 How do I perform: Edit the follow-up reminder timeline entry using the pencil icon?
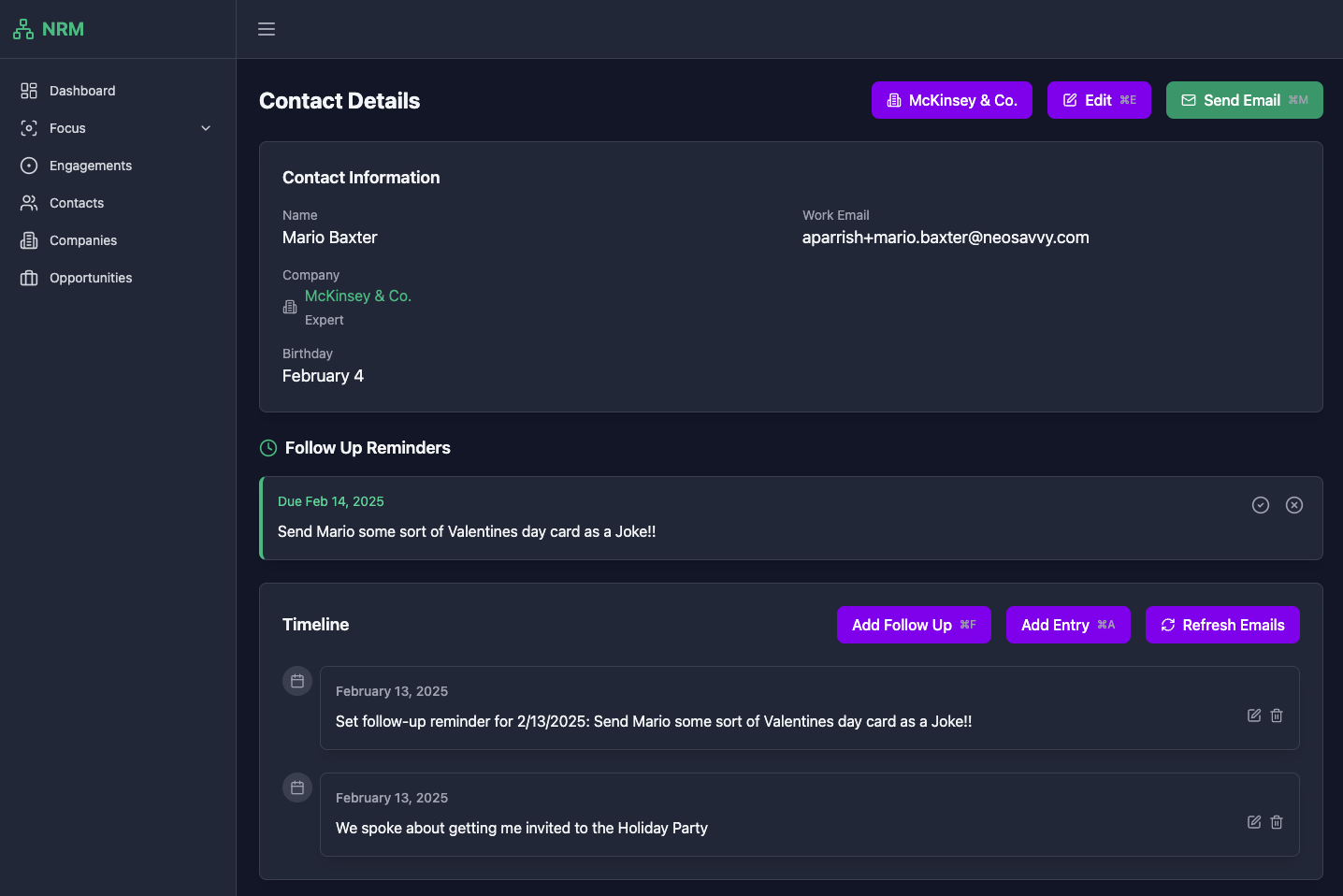coord(1253,715)
